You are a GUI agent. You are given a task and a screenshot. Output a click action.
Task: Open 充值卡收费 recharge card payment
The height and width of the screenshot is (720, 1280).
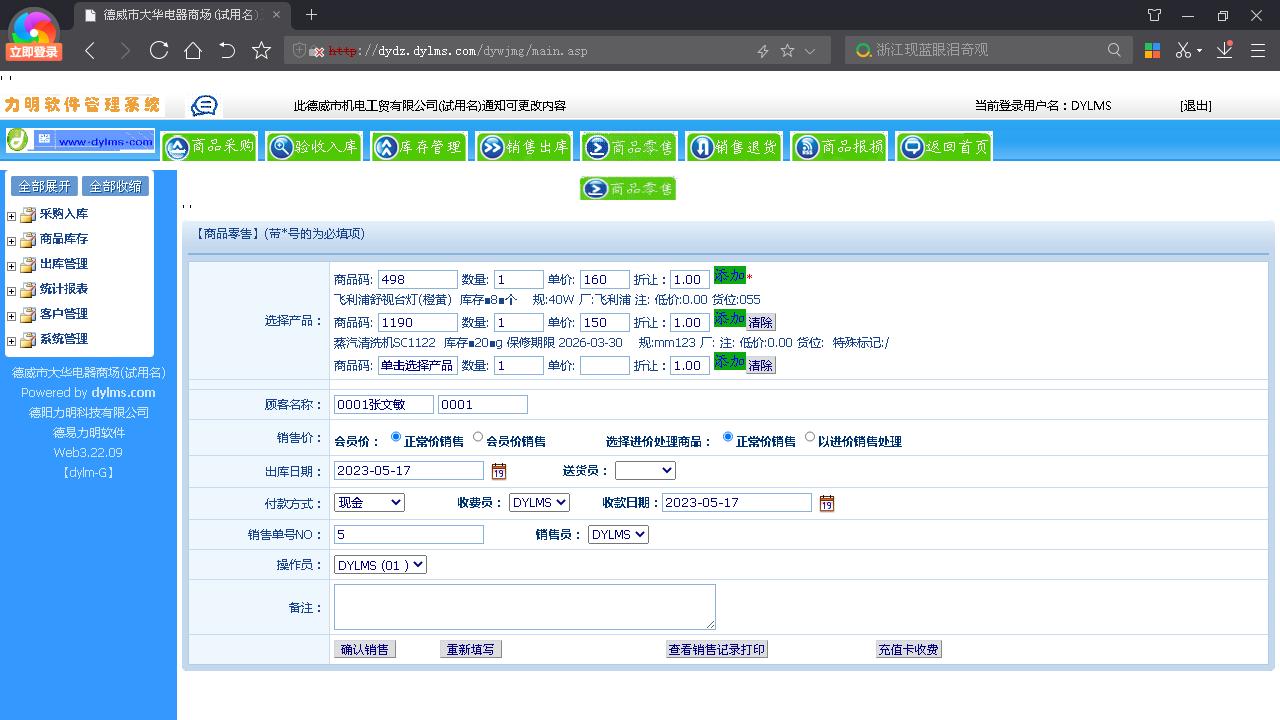[x=908, y=648]
